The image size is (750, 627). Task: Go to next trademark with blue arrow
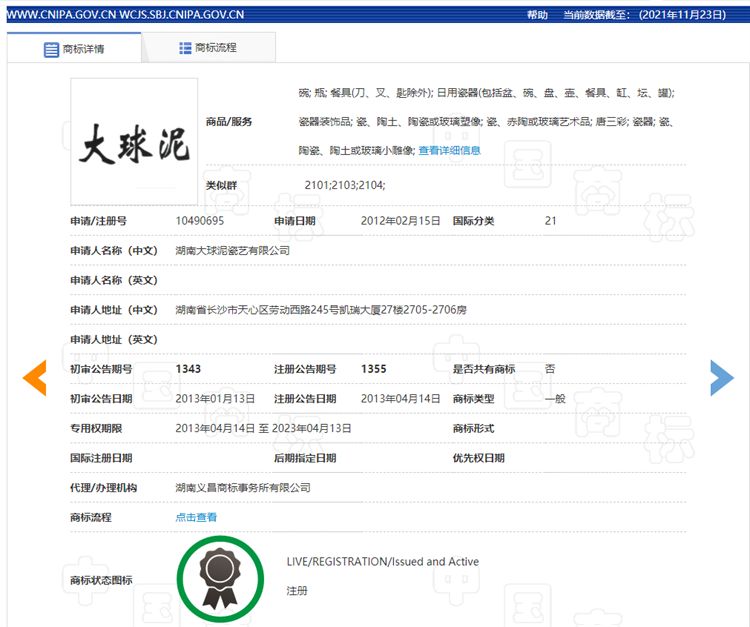721,377
